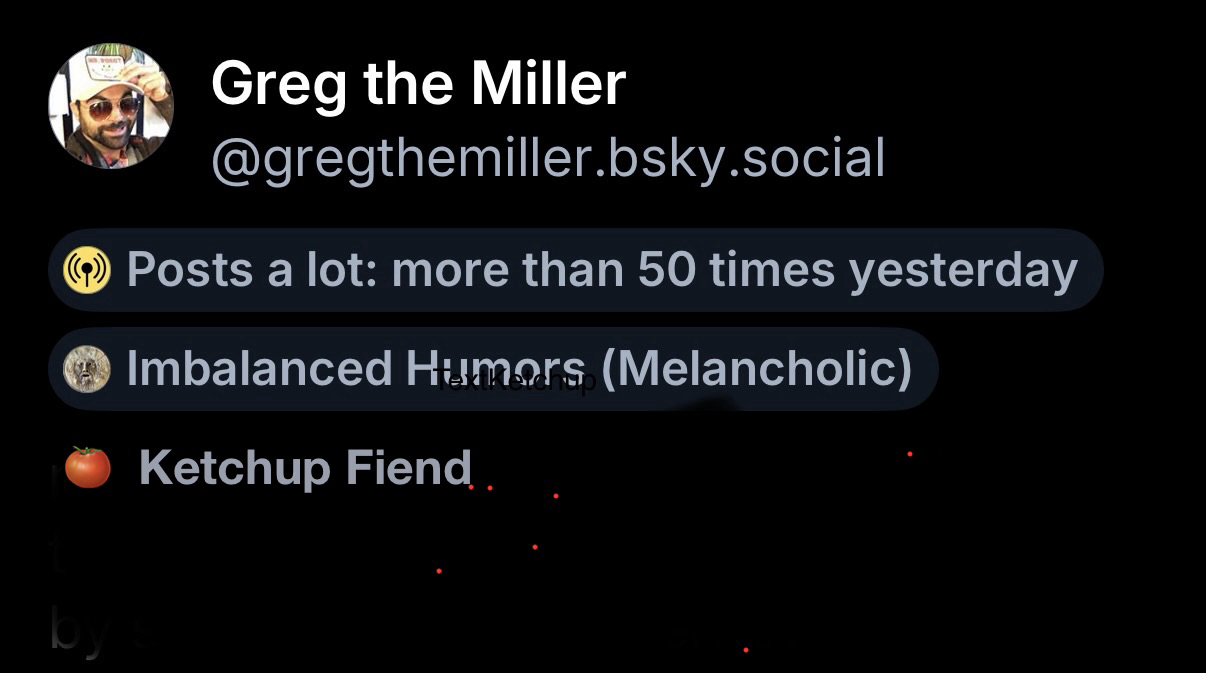Click the word "(Melancholic)" in the label

point(758,369)
